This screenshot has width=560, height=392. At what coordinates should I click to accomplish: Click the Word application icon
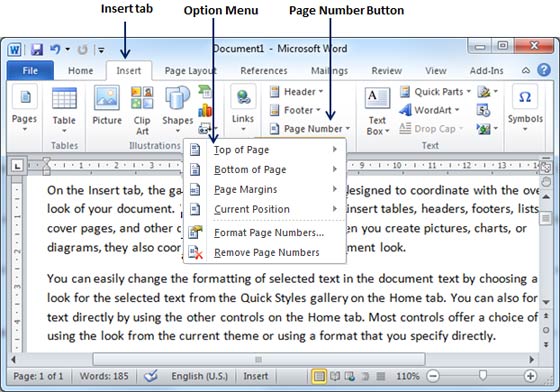(15, 49)
